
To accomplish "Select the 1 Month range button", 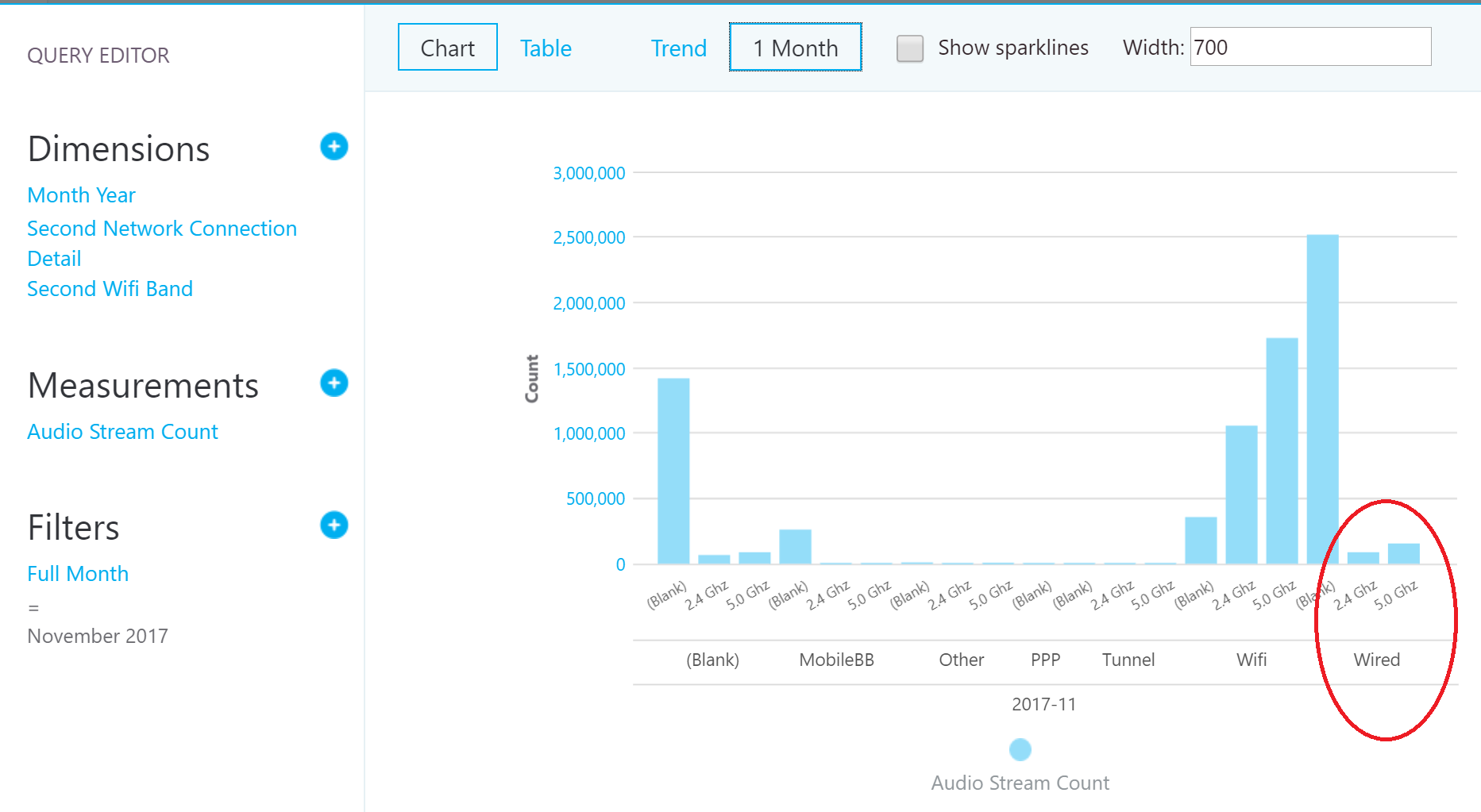I will tap(796, 48).
